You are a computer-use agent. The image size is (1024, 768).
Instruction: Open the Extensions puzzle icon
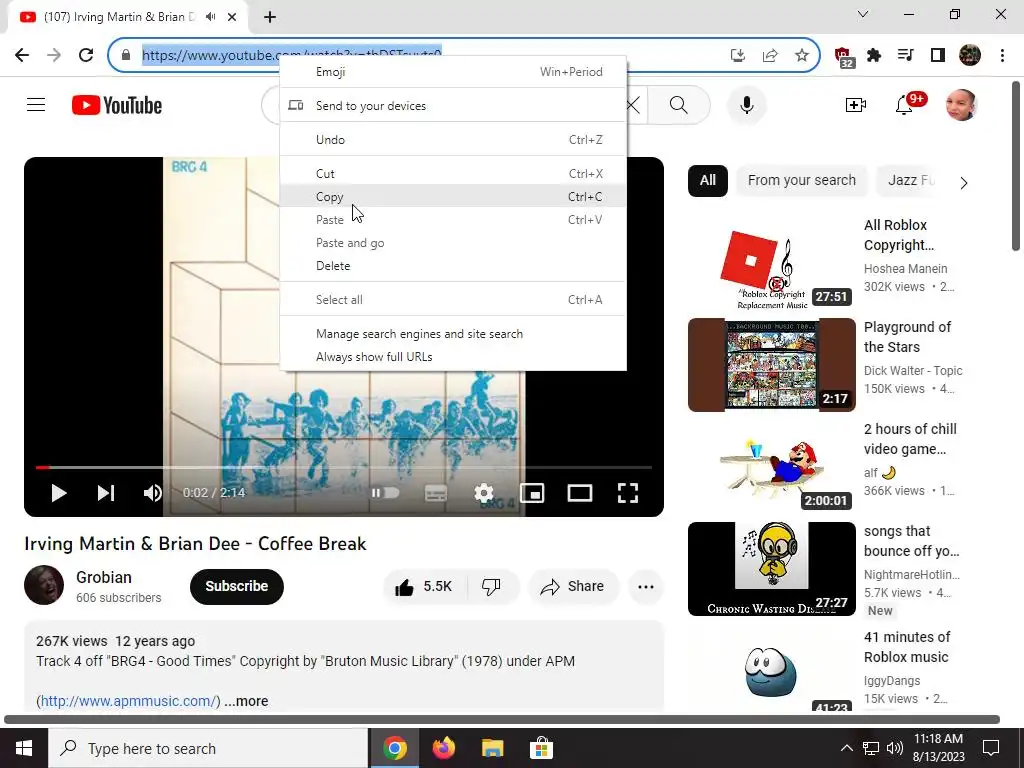tap(874, 55)
